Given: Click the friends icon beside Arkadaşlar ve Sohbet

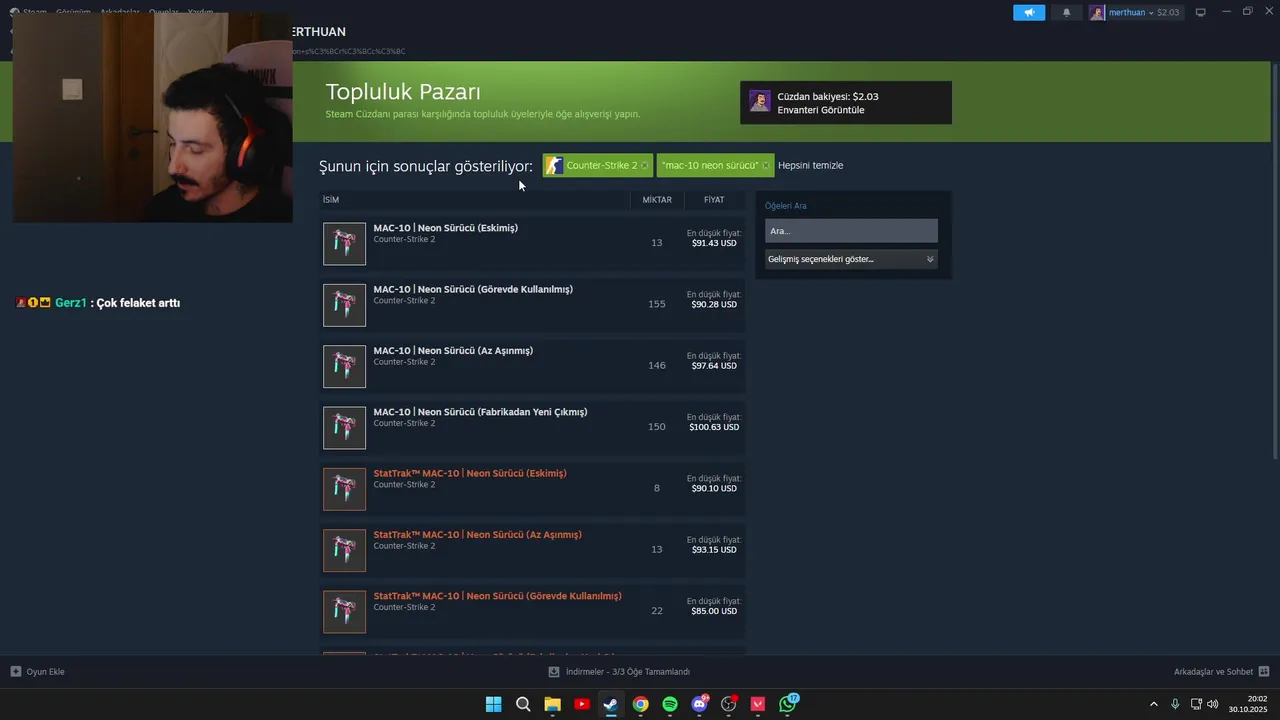Looking at the screenshot, I should [1264, 672].
